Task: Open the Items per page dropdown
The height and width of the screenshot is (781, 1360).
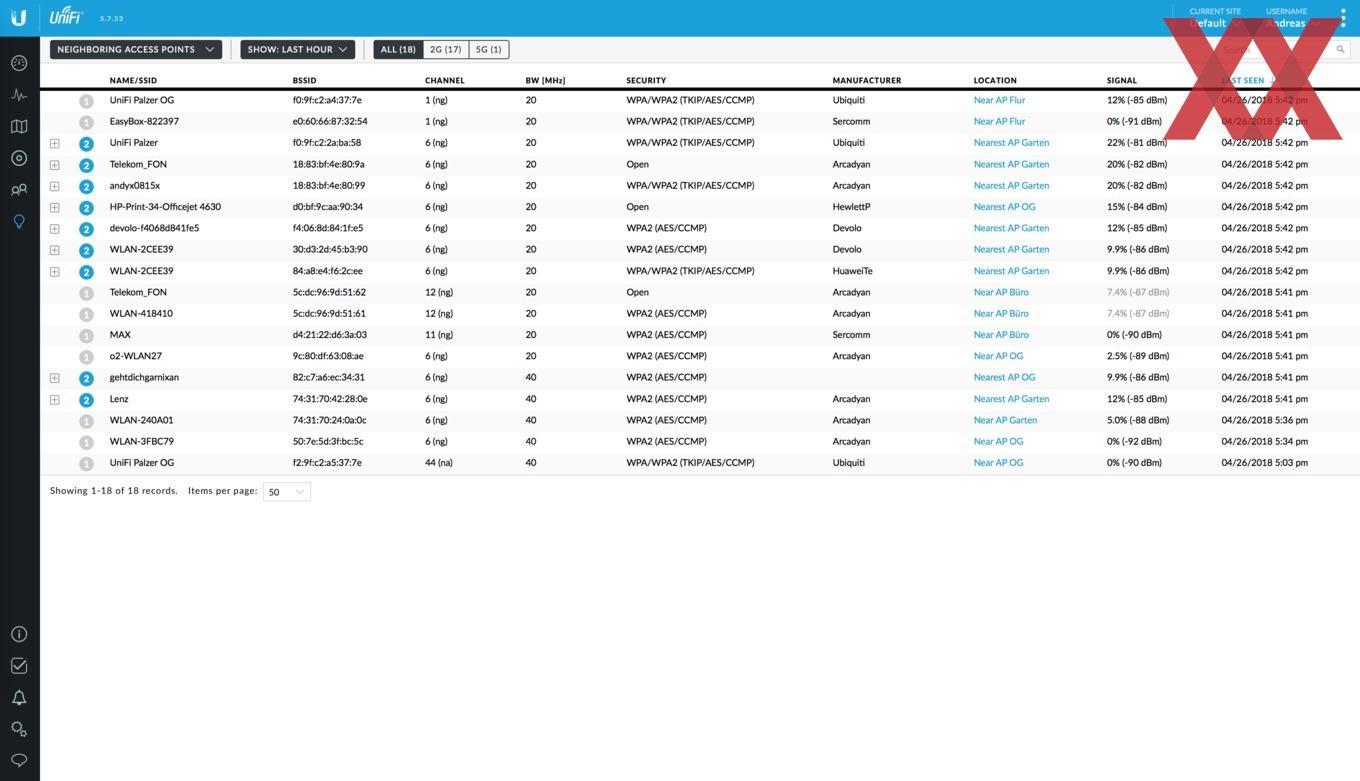Action: pyautogui.click(x=287, y=492)
